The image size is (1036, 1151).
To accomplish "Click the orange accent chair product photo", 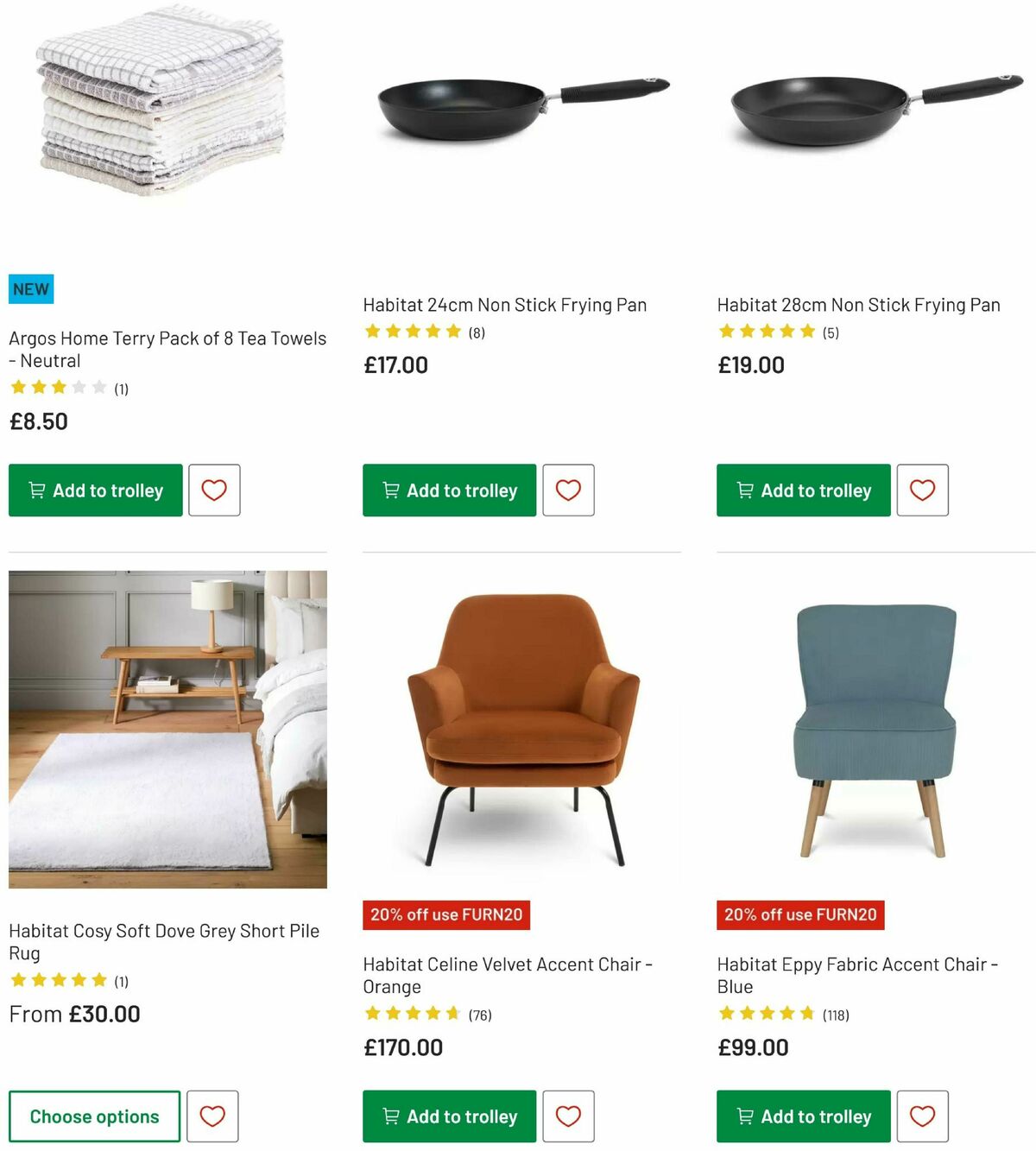I will click(521, 730).
